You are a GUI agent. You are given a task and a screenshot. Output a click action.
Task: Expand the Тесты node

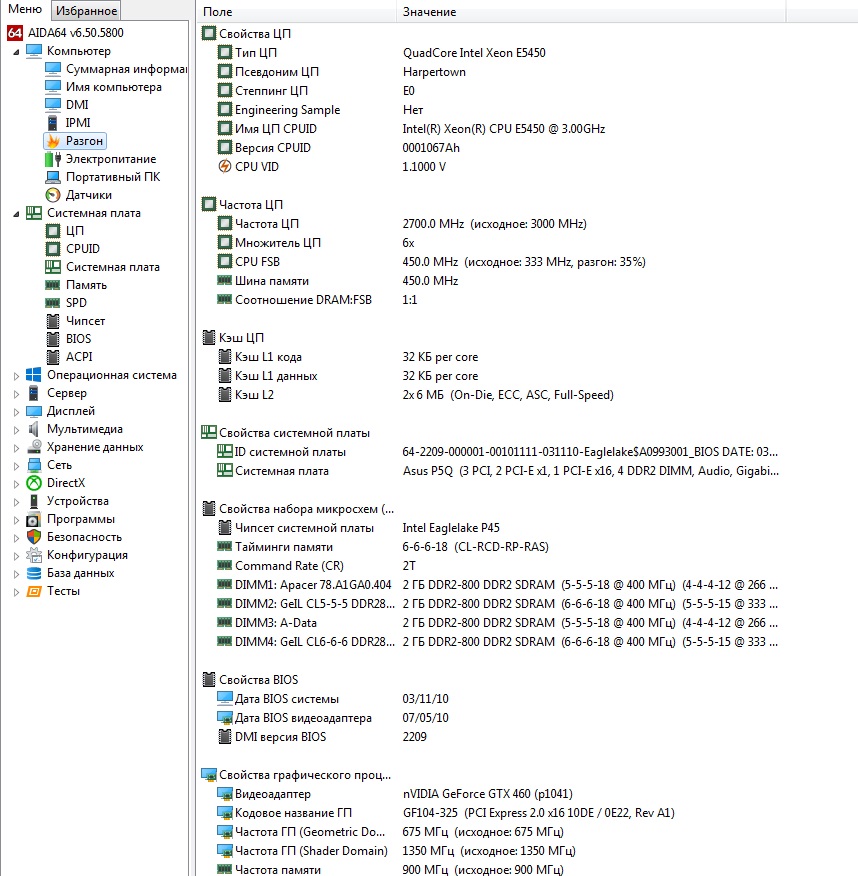(16, 592)
